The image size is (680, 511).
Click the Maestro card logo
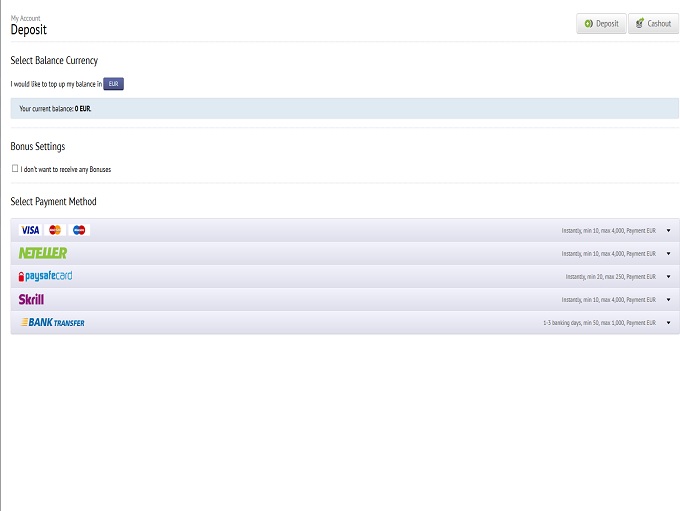(x=80, y=230)
